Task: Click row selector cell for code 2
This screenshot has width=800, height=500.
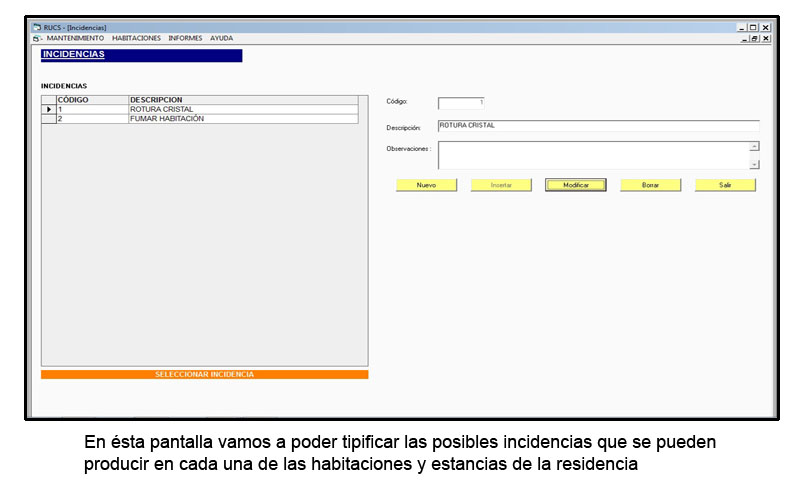Action: 49,118
